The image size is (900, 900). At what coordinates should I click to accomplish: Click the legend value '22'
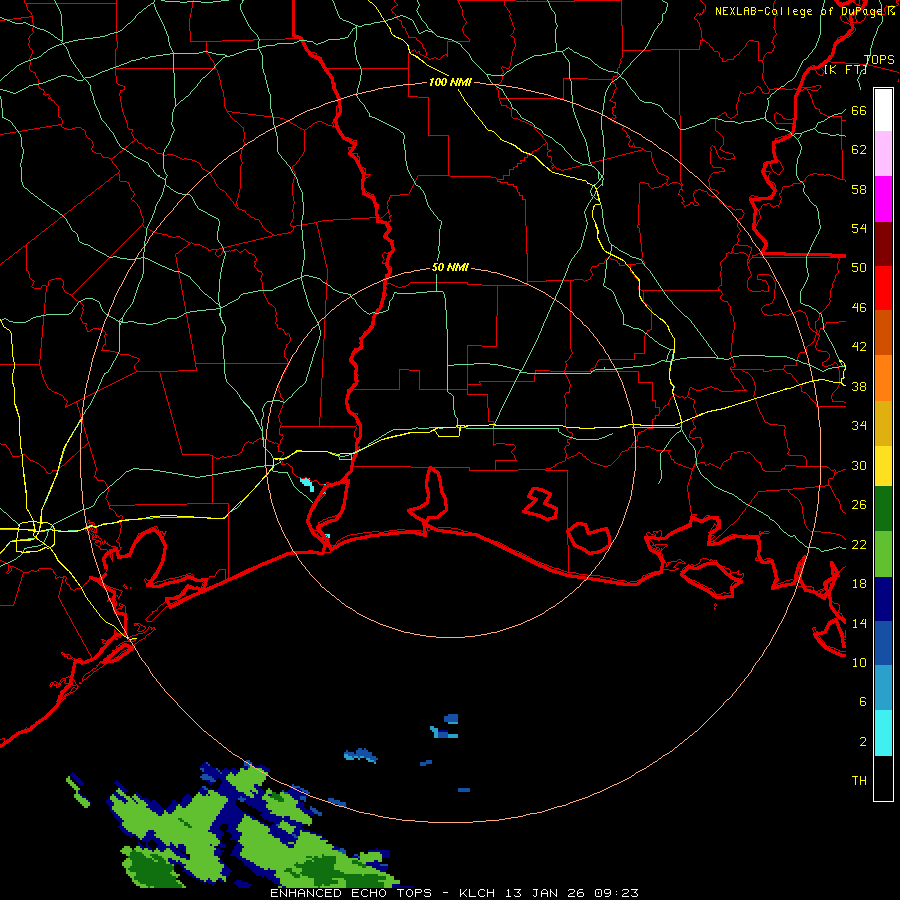(x=859, y=544)
